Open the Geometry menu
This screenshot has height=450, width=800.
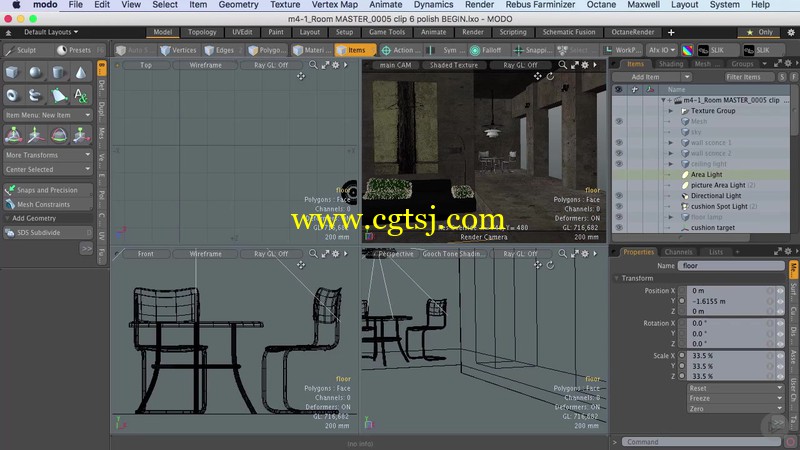(x=238, y=5)
